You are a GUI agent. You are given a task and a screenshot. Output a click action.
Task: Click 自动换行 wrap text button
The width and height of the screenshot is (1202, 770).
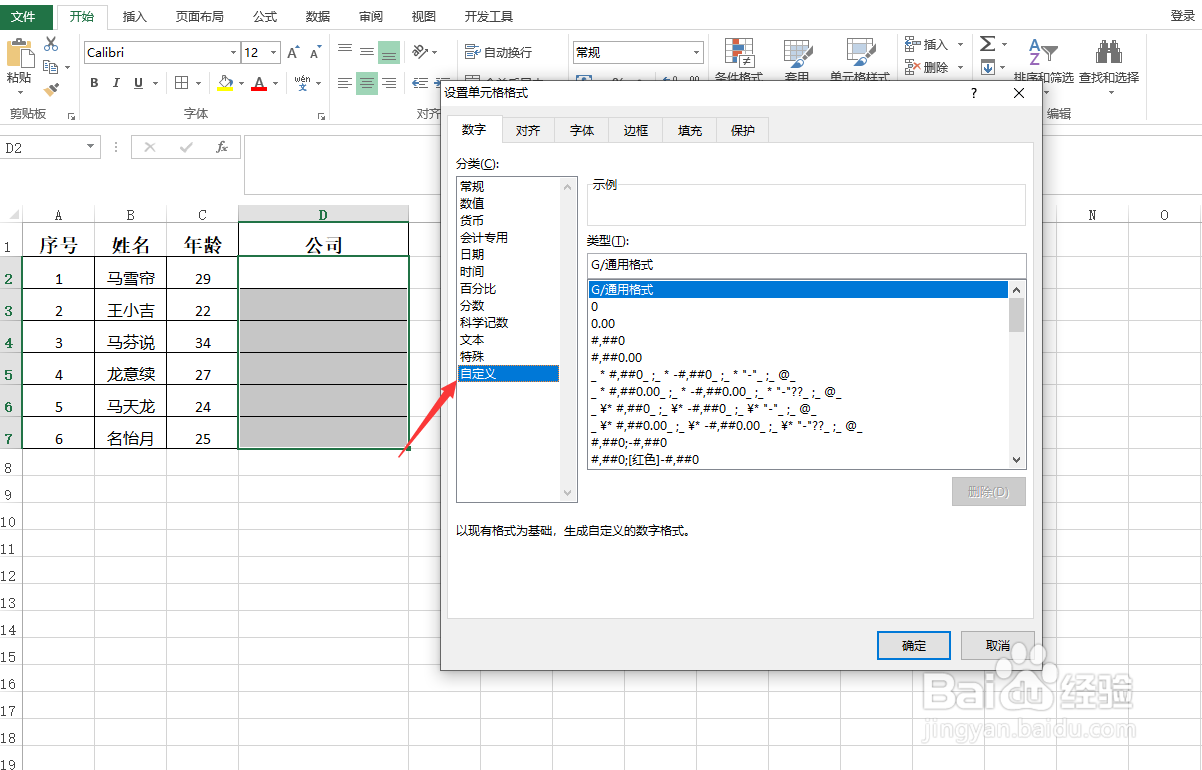(x=499, y=52)
